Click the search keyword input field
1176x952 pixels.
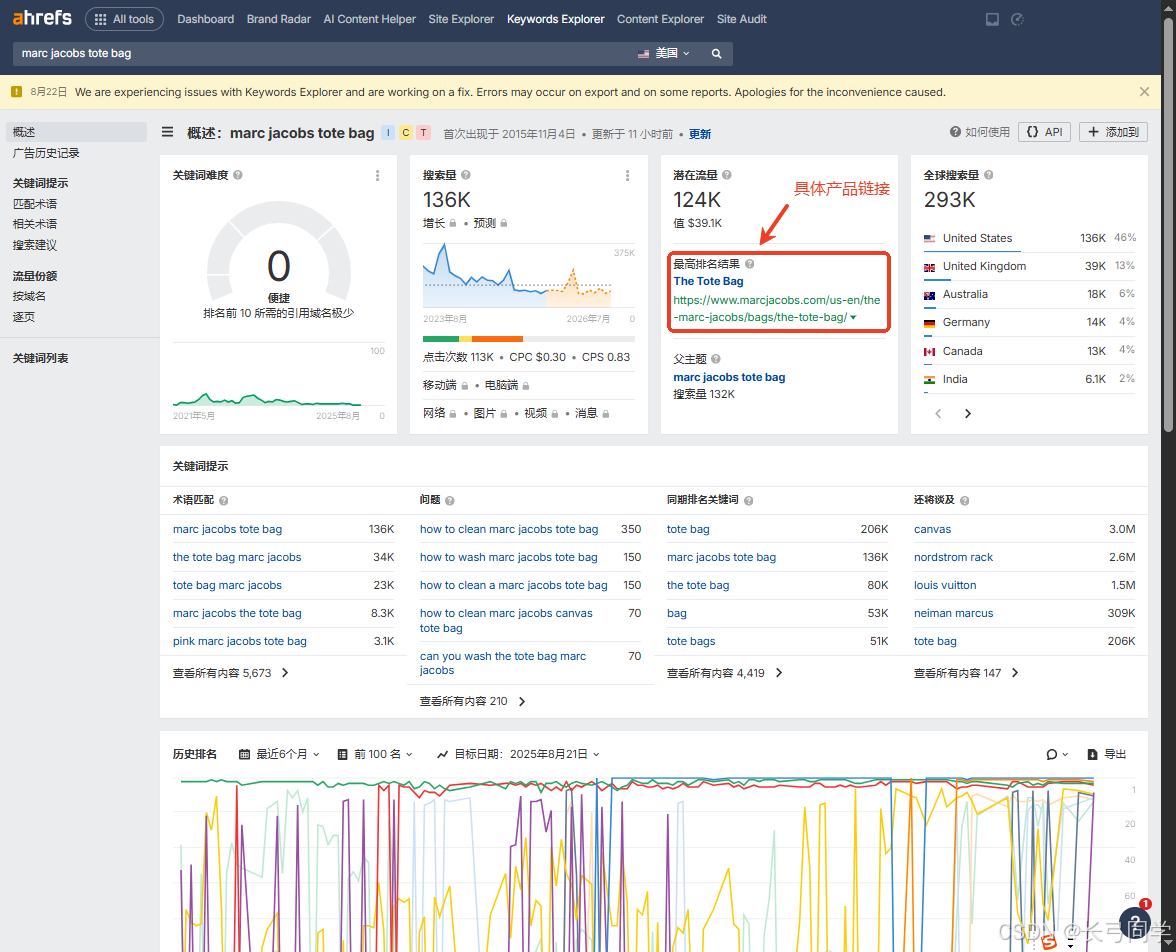(322, 53)
